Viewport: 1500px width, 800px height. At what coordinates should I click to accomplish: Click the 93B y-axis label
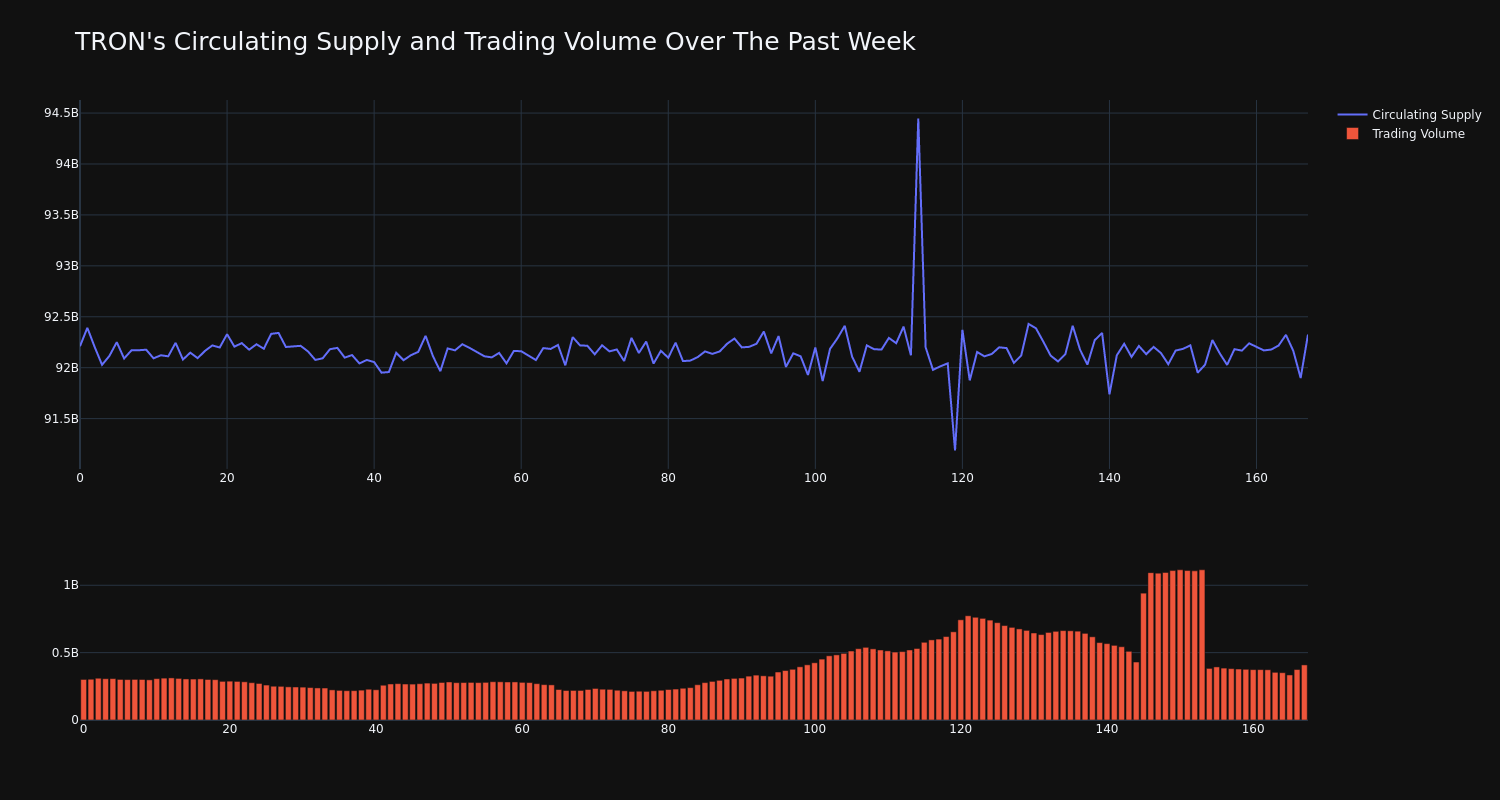(67, 266)
